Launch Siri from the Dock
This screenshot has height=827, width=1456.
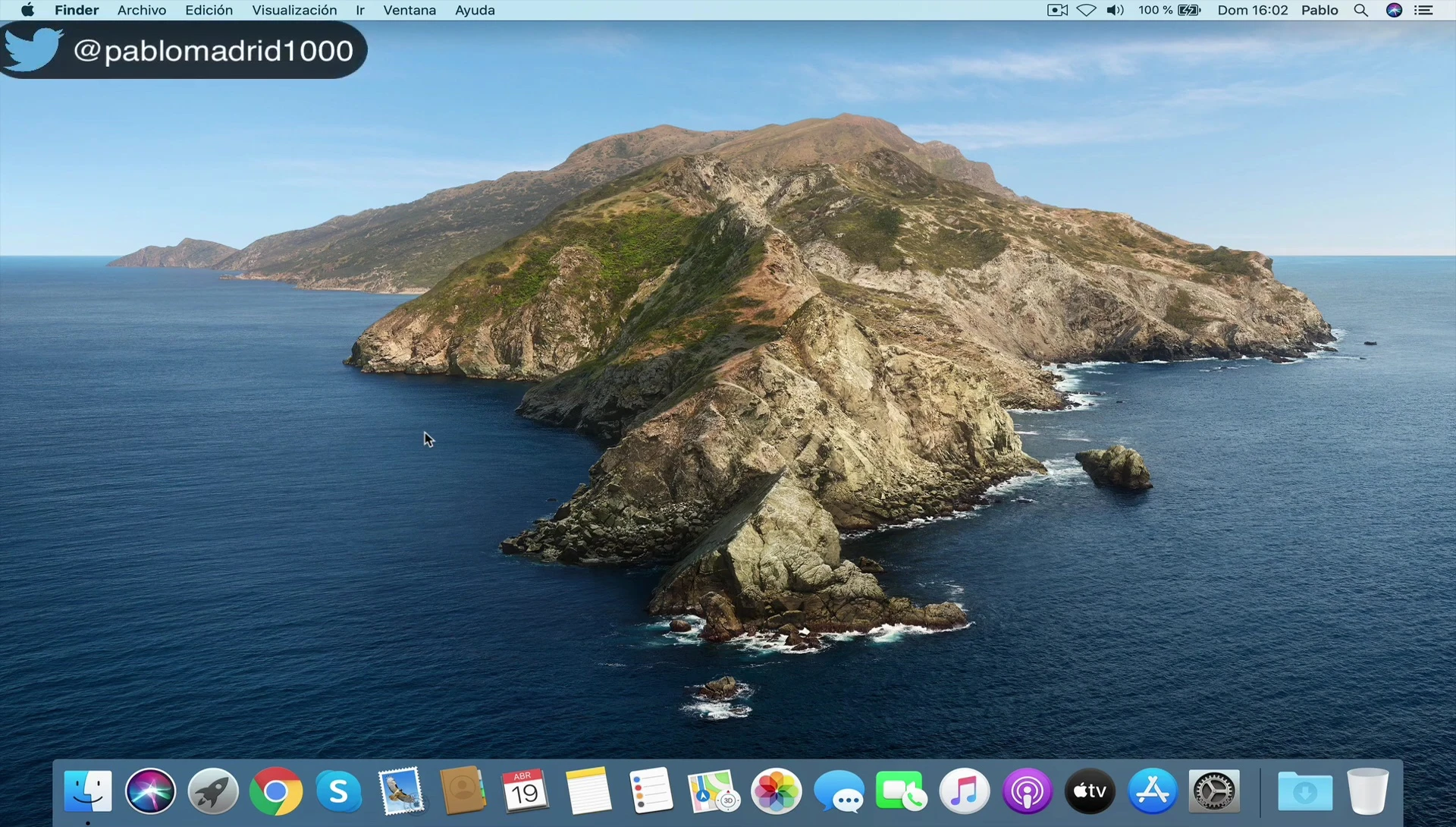[x=150, y=791]
